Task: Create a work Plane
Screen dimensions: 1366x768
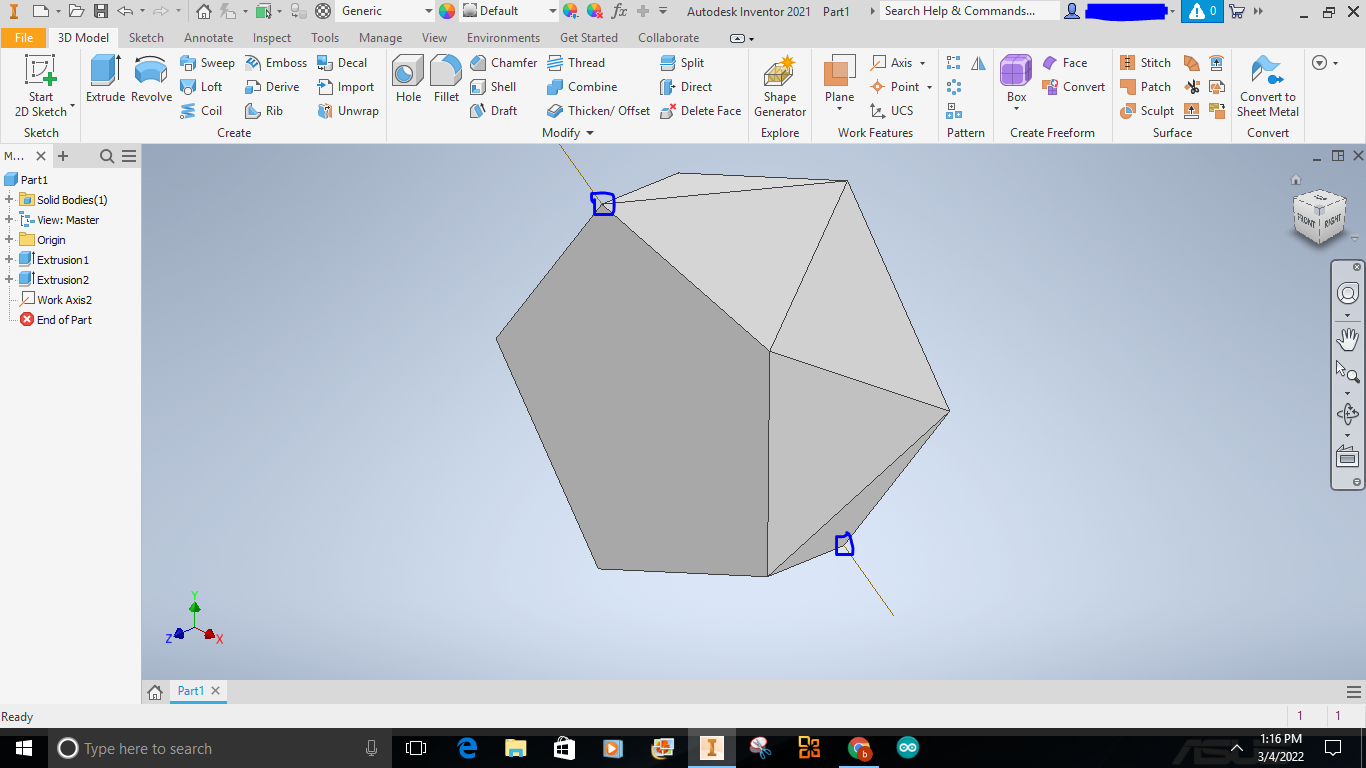Action: (x=839, y=82)
